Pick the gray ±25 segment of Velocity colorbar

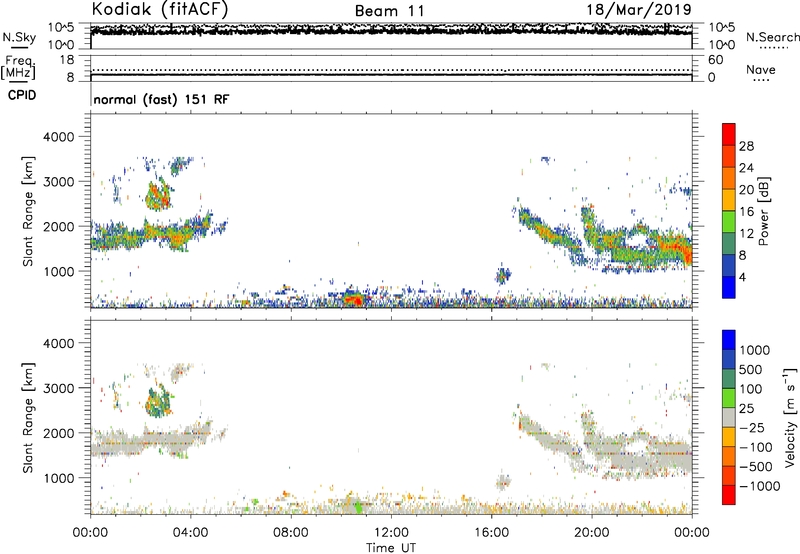click(x=729, y=417)
